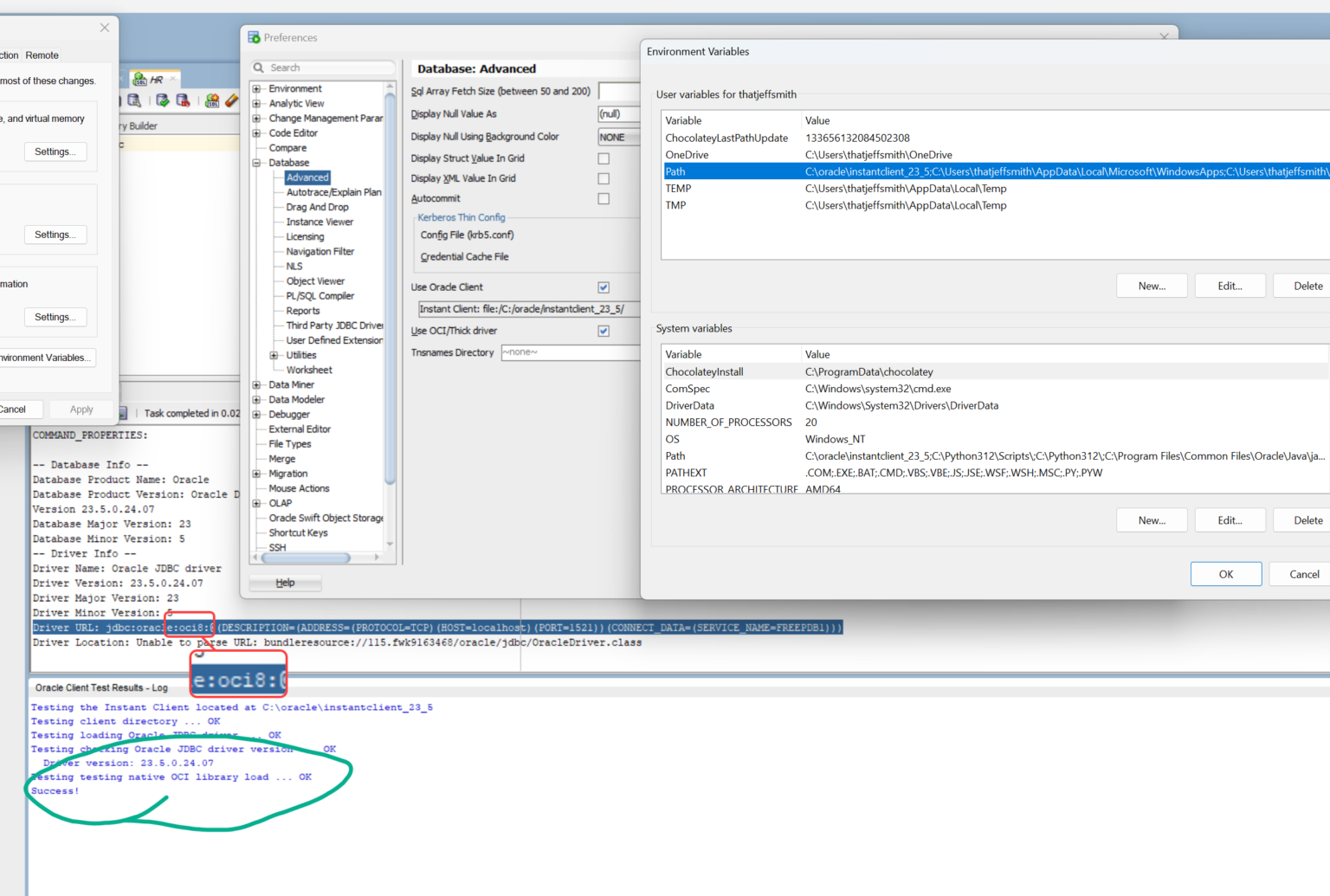This screenshot has height=896, width=1330.
Task: Click Edit under User variables
Action: coord(1230,286)
